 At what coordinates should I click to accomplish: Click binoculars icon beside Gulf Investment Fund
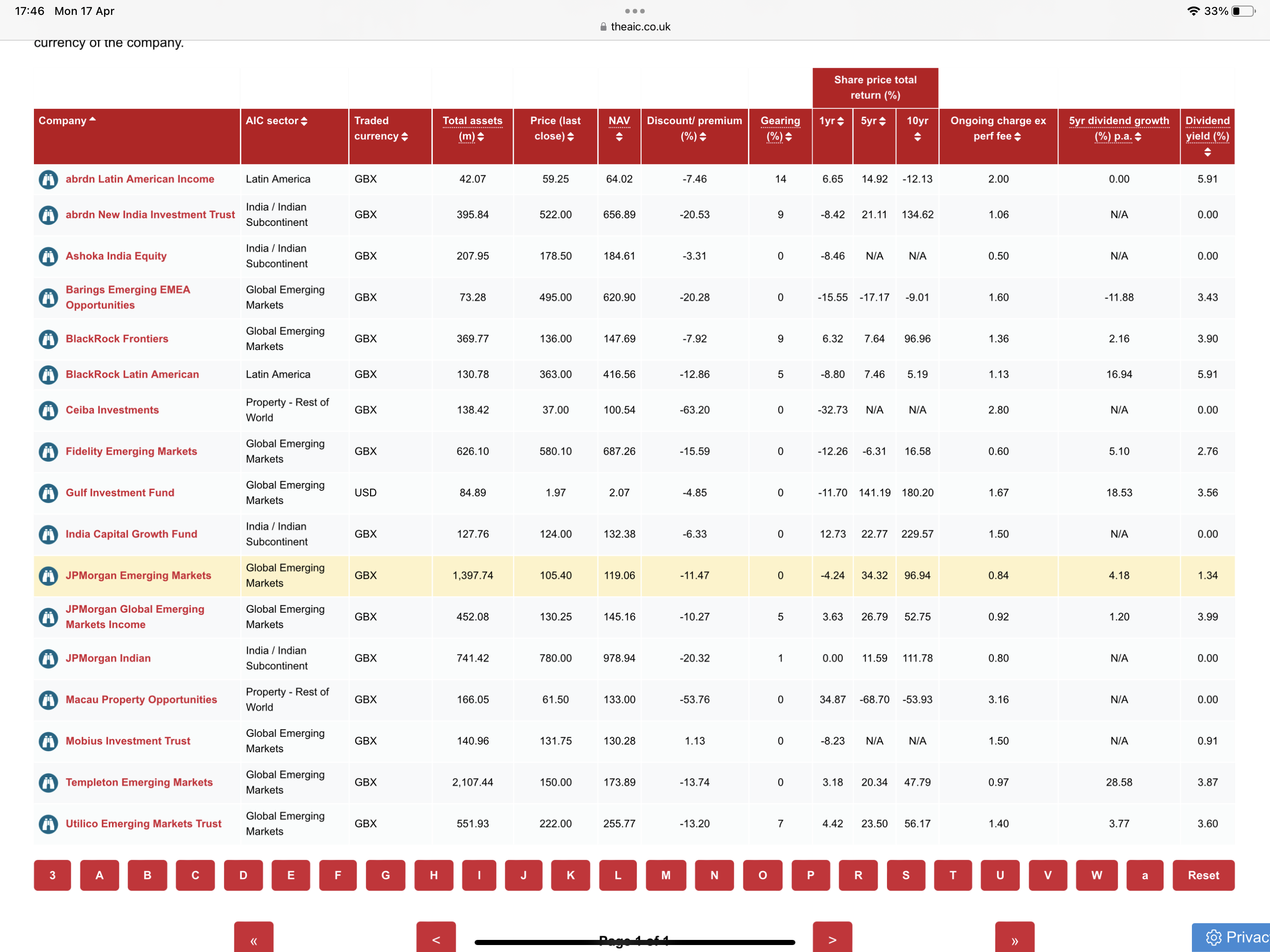[48, 493]
